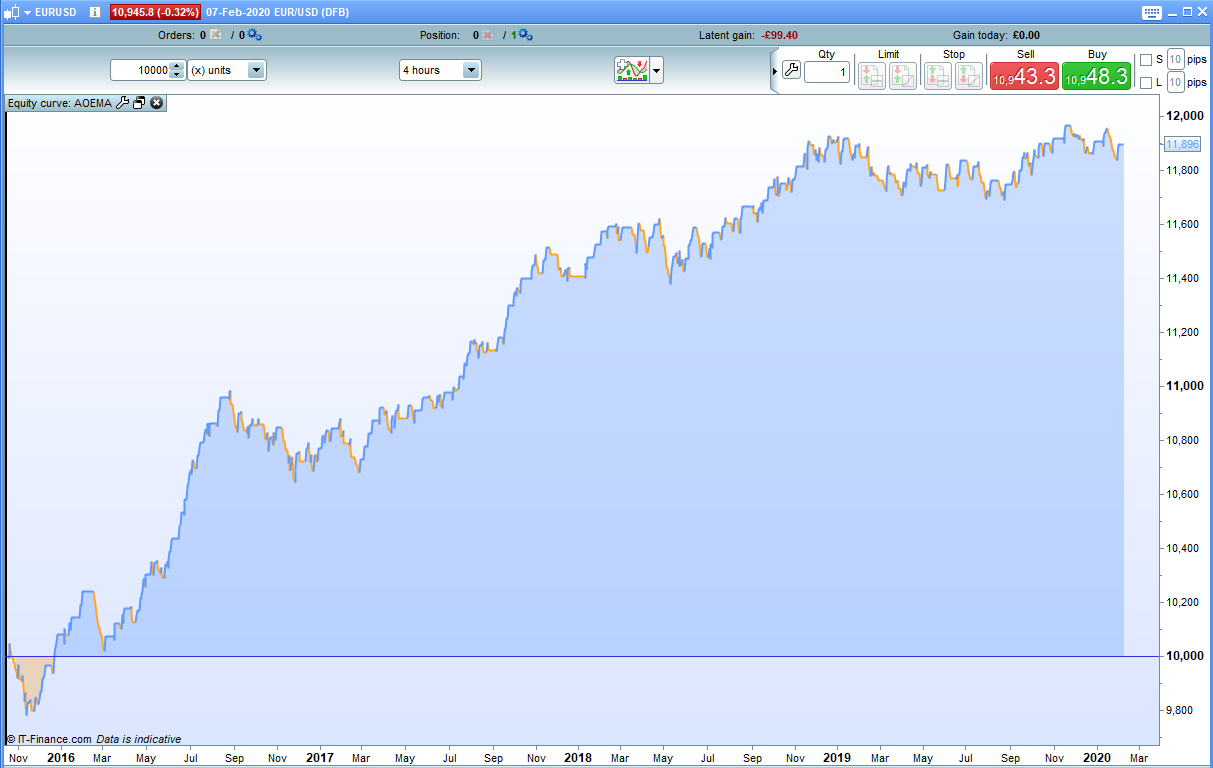
Task: Click the first Limit order icon
Action: [872, 76]
